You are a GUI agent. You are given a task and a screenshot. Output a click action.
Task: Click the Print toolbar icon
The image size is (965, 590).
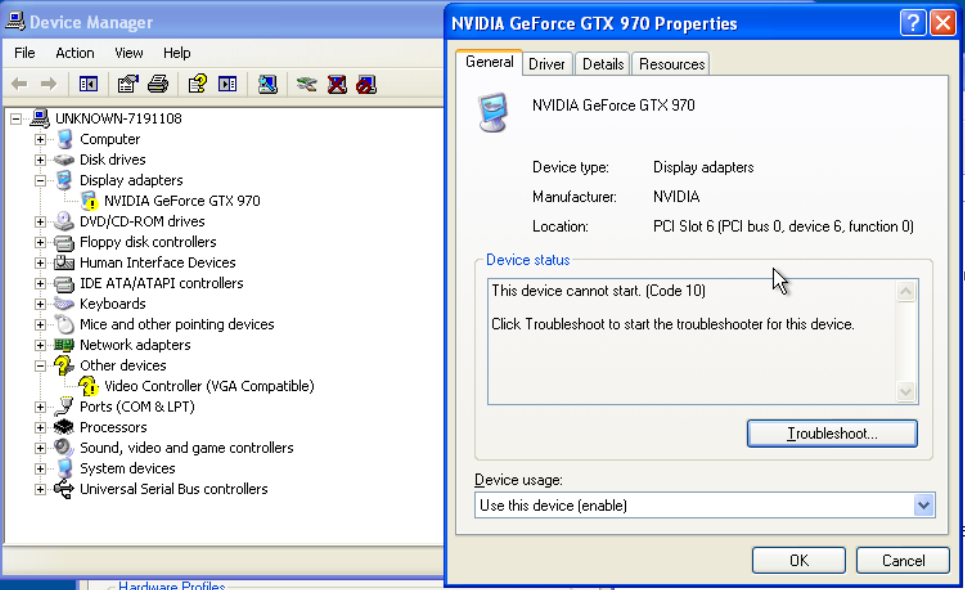click(158, 84)
